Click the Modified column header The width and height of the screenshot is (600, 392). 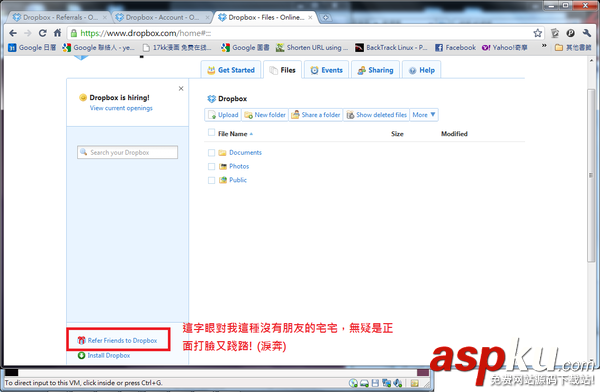[454, 134]
